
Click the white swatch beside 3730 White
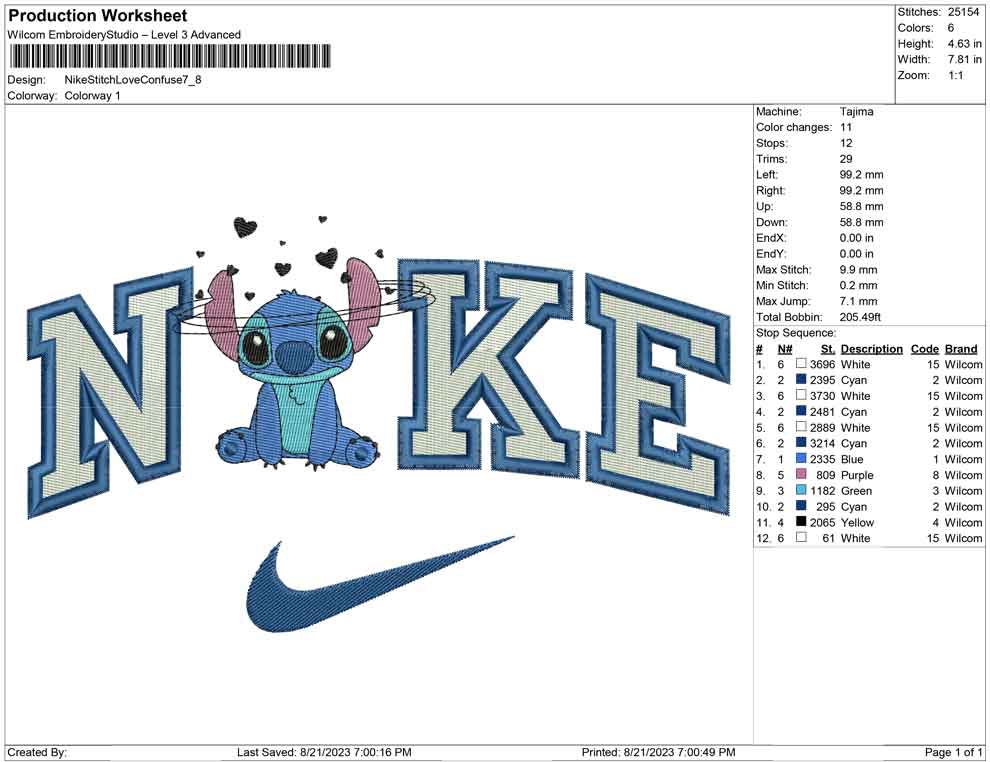click(801, 395)
